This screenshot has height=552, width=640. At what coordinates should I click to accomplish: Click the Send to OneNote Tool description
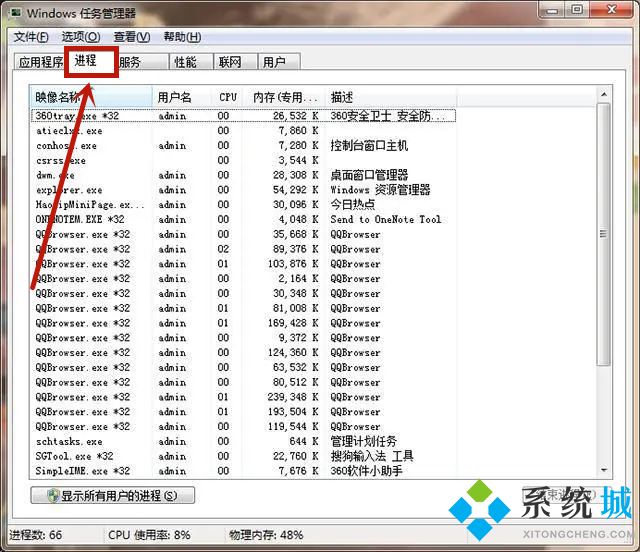pos(386,220)
